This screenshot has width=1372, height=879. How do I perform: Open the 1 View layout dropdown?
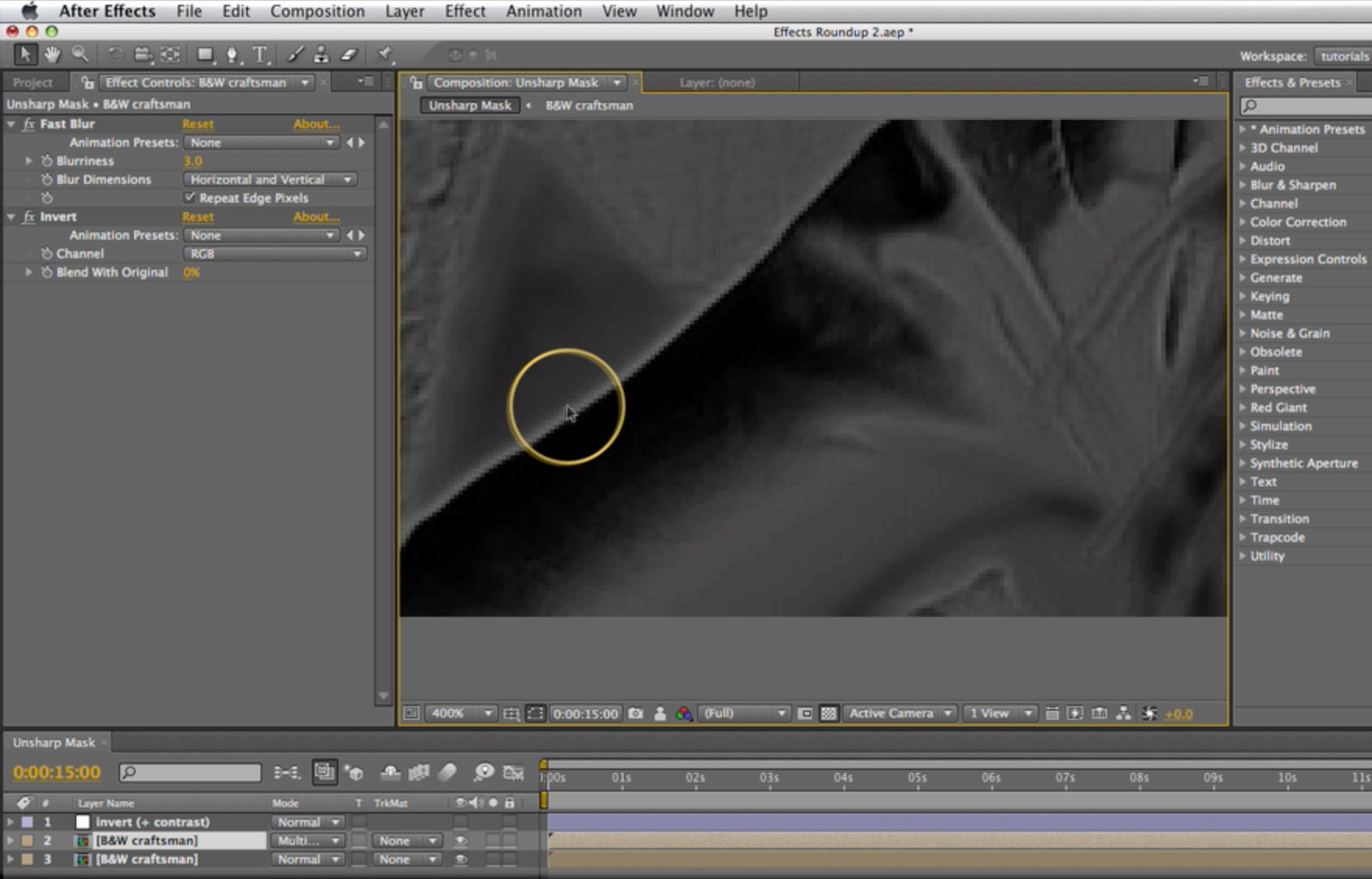1000,714
